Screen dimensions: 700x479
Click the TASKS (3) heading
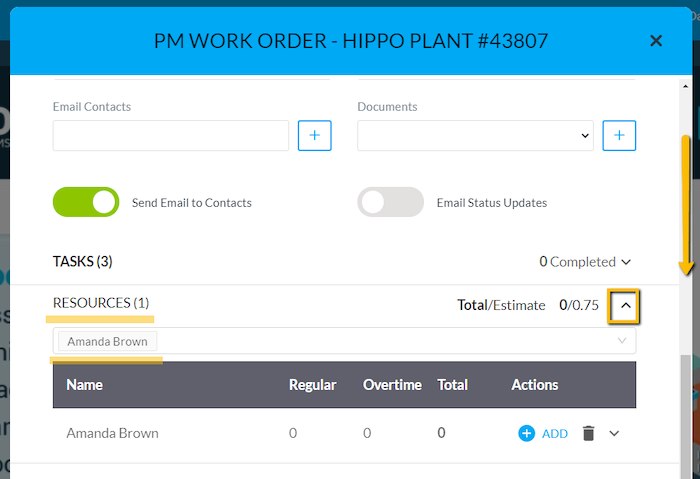(x=83, y=262)
